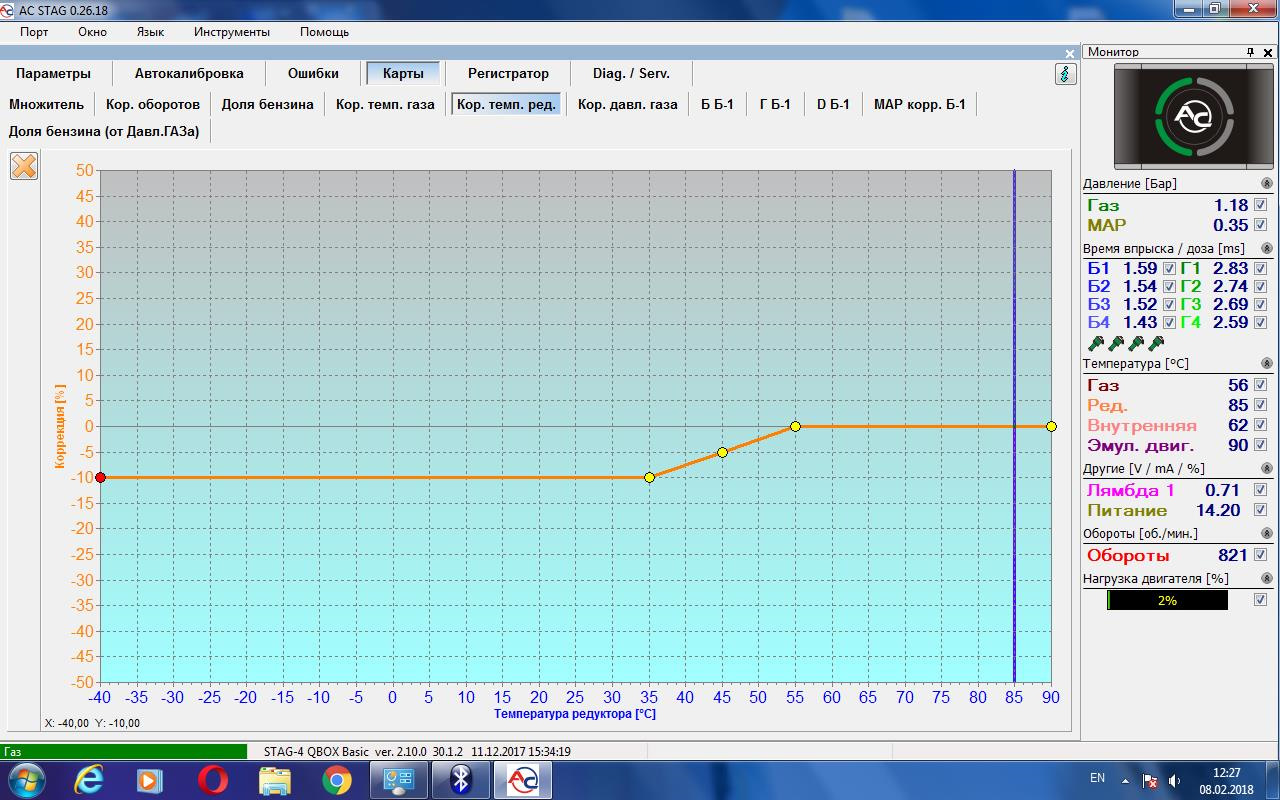The image size is (1280, 800).
Task: Open the Кор. оборотов map
Action: (153, 104)
